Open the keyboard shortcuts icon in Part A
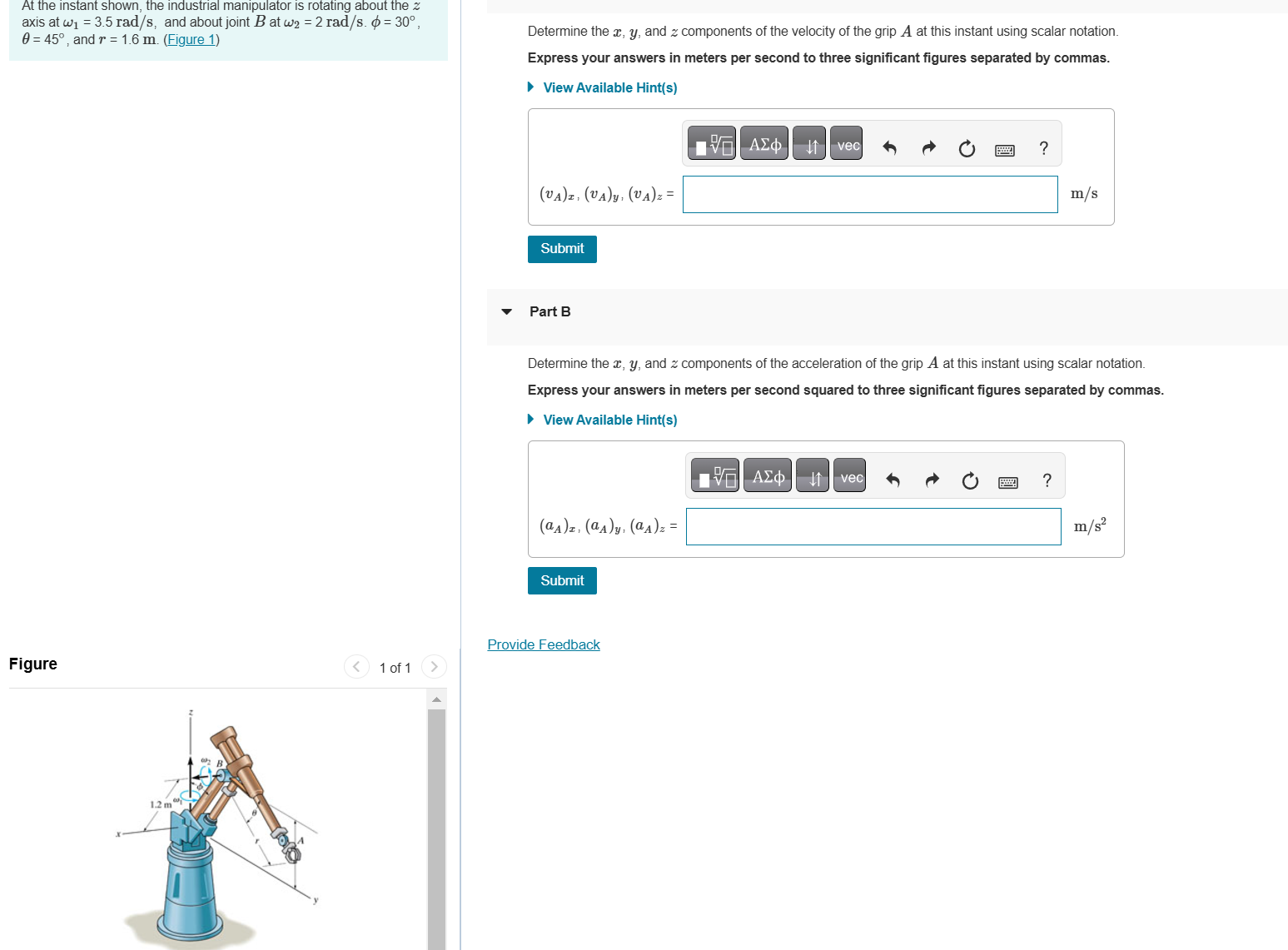This screenshot has height=950, width=1288. [1005, 150]
